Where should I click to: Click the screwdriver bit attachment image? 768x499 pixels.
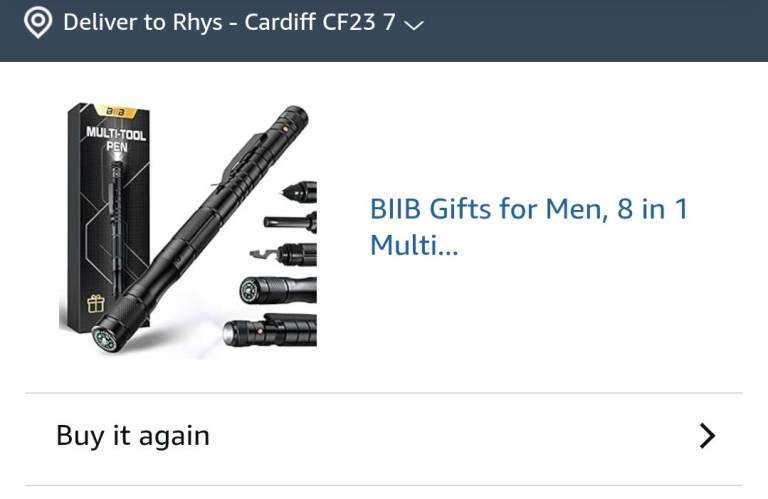point(290,222)
